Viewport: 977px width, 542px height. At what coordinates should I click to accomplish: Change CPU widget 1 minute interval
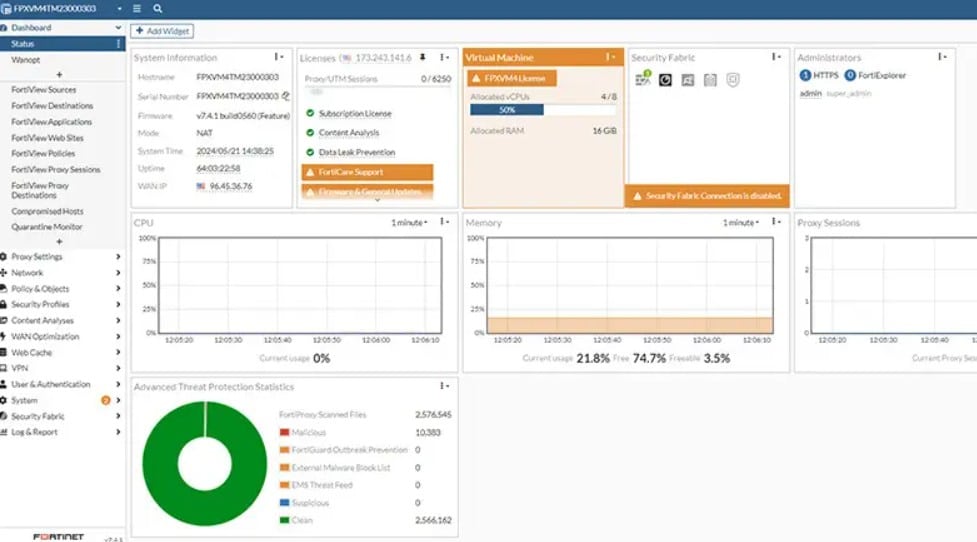(x=409, y=222)
